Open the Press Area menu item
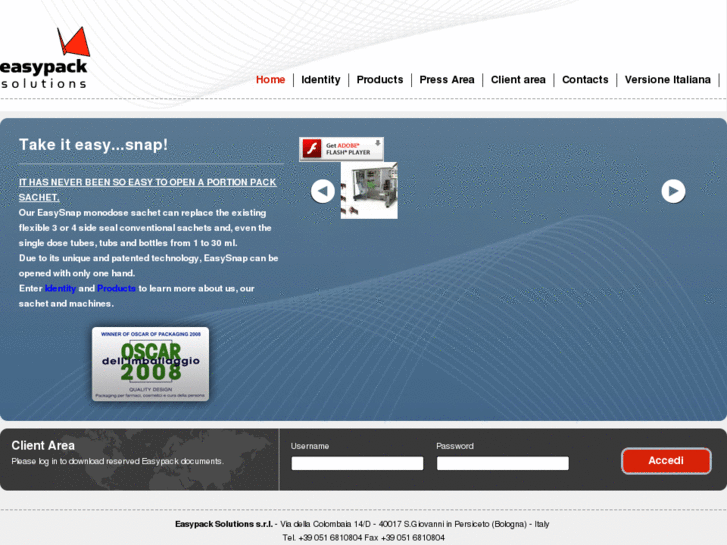The height and width of the screenshot is (545, 727). point(447,80)
